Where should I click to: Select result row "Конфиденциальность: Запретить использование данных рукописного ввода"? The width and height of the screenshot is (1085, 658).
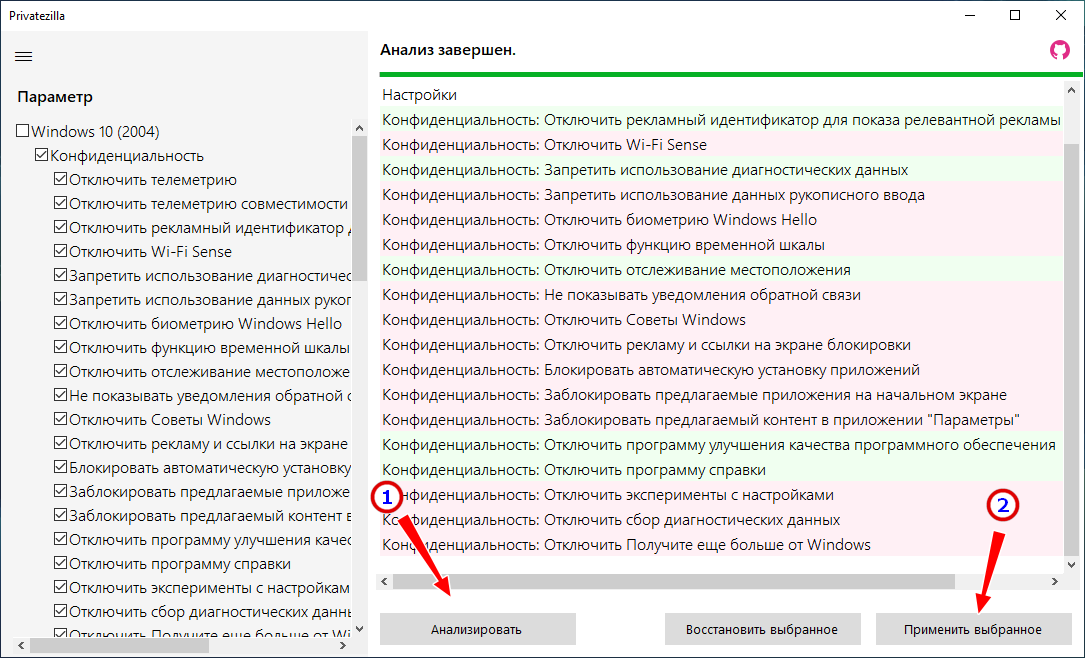point(721,194)
